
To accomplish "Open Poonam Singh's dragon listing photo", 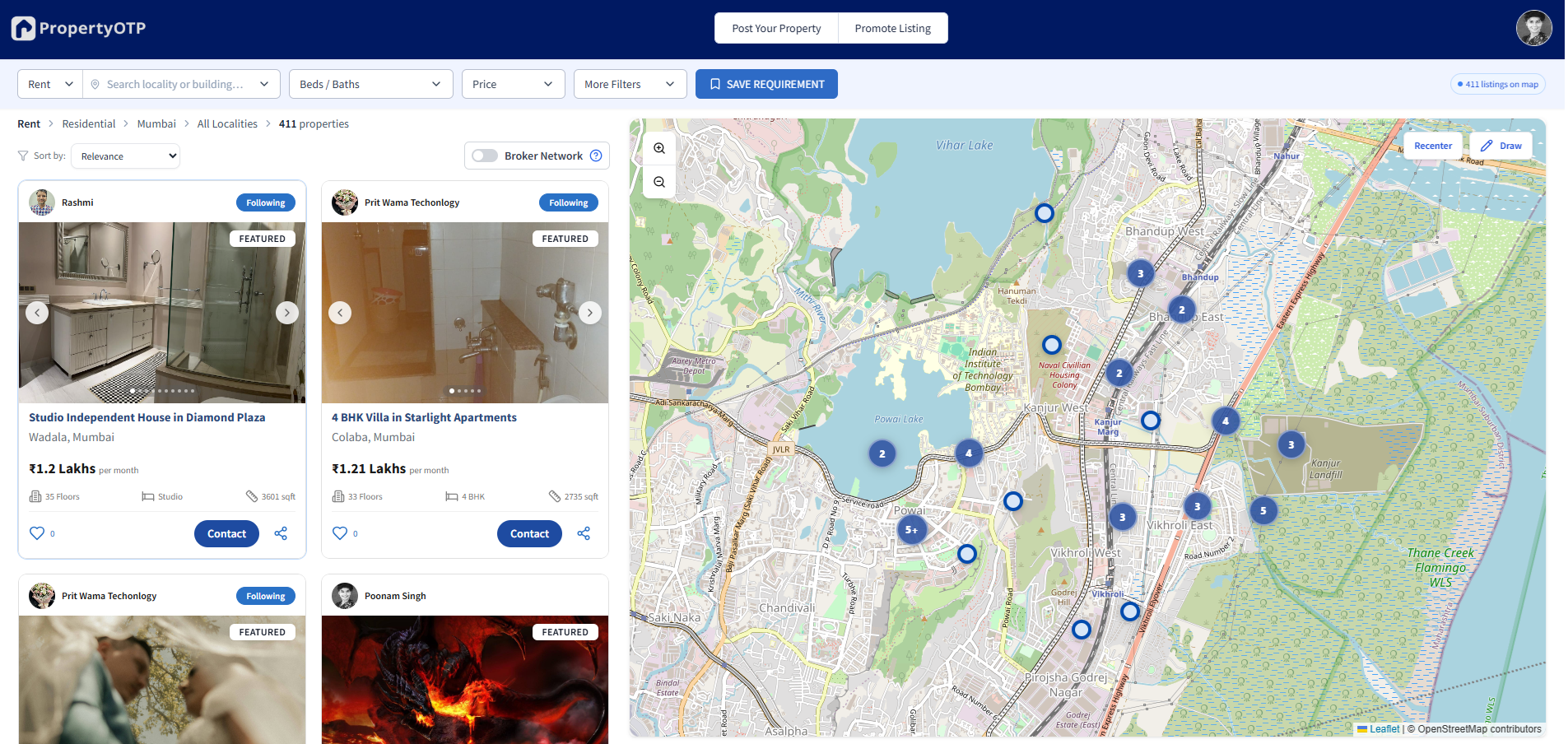I will point(465,680).
